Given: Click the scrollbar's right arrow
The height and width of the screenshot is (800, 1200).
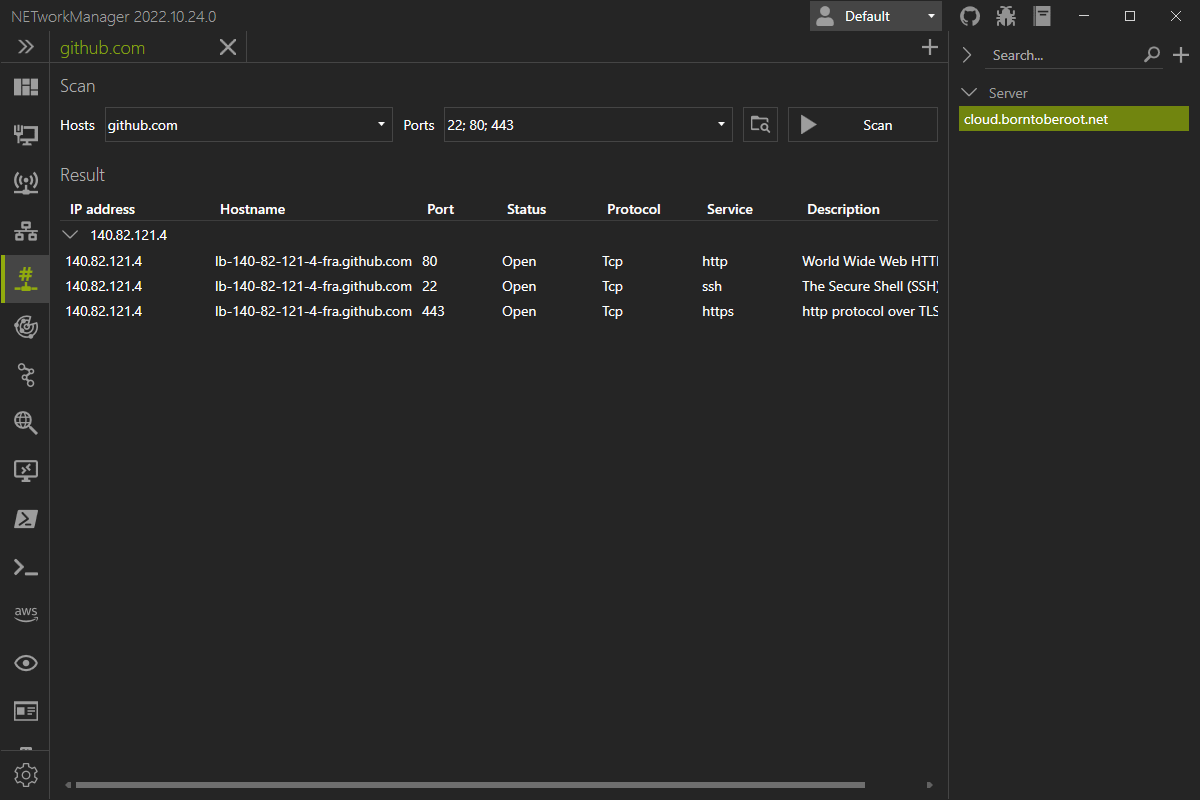Looking at the screenshot, I should click(930, 785).
